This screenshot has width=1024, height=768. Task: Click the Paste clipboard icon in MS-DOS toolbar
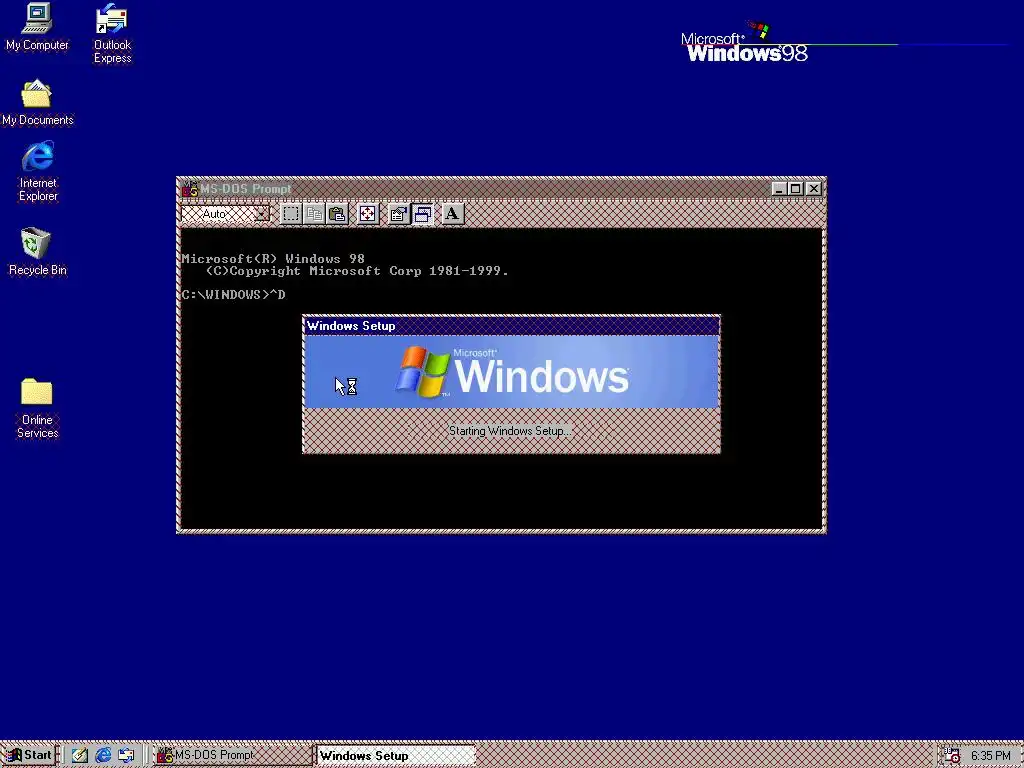click(x=337, y=214)
